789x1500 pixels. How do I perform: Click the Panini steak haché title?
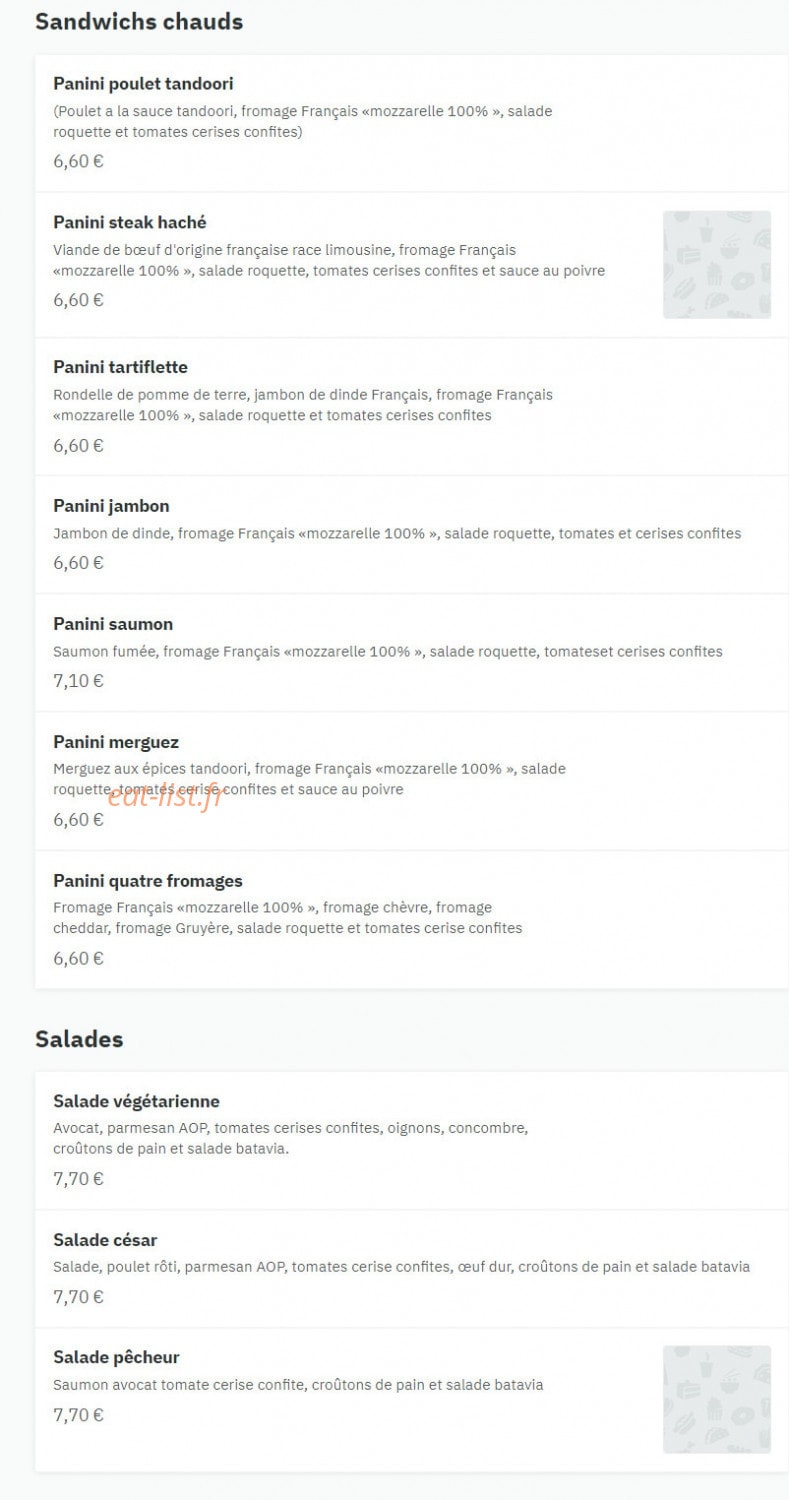coord(130,222)
